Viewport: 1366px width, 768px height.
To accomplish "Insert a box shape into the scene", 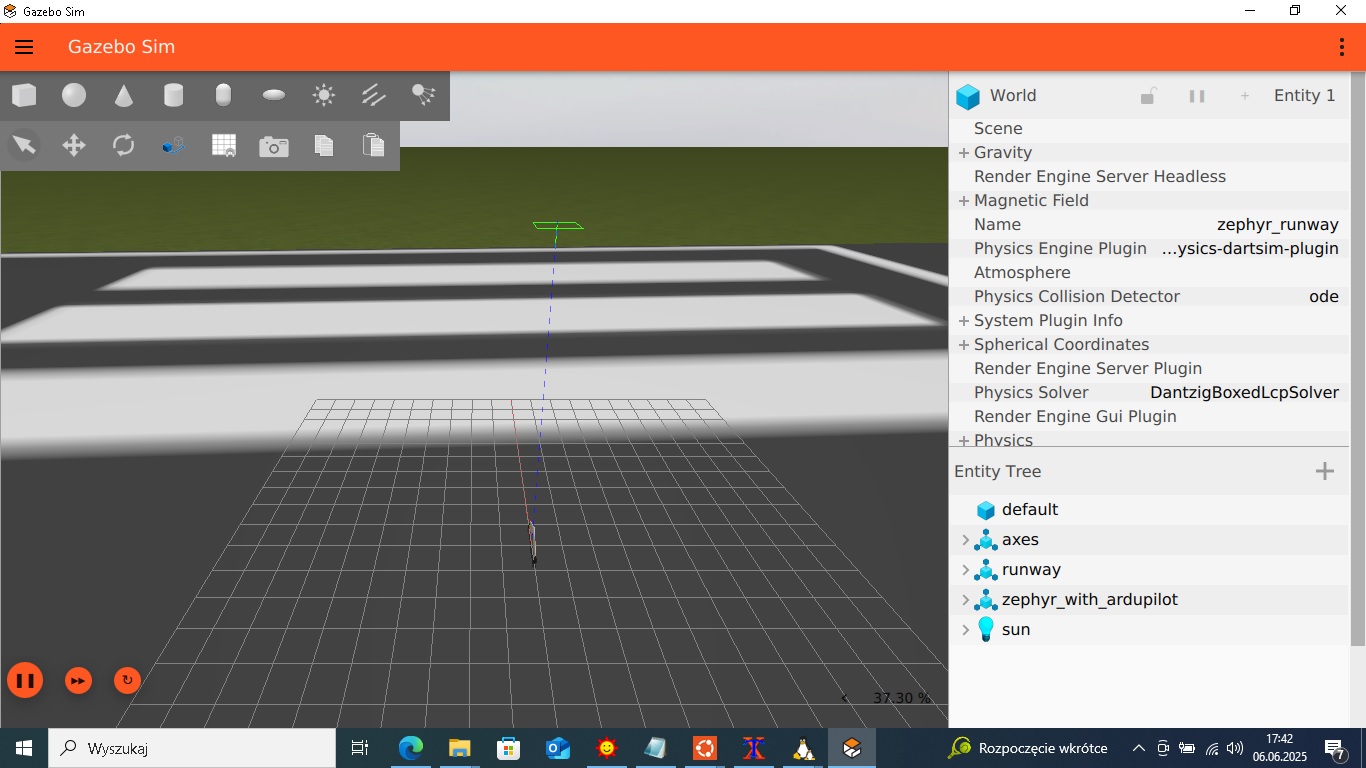I will (24, 95).
